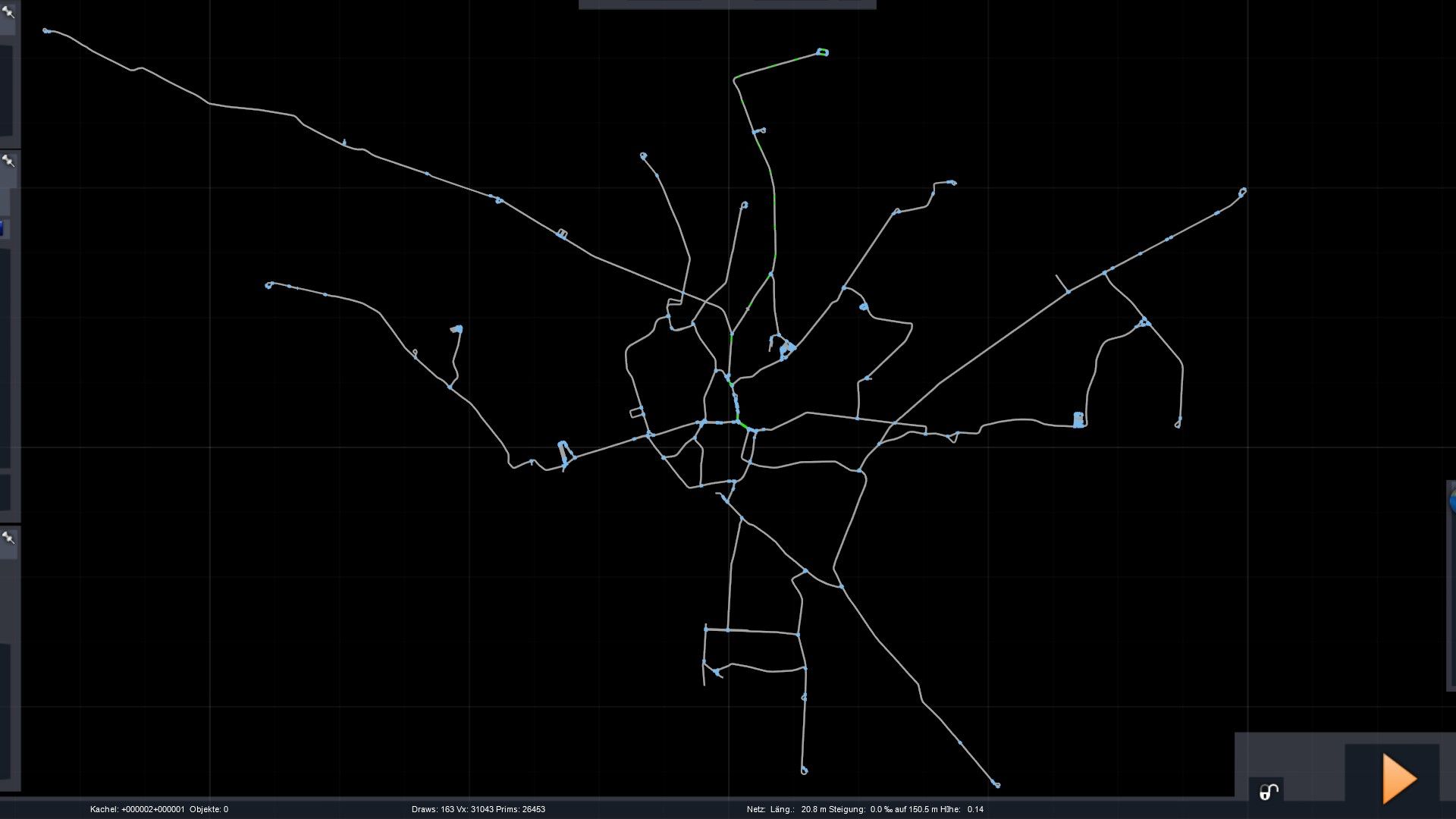This screenshot has height=819, width=1456.
Task: Click the Draws/Vx/Prims statistics readout
Action: click(x=478, y=809)
